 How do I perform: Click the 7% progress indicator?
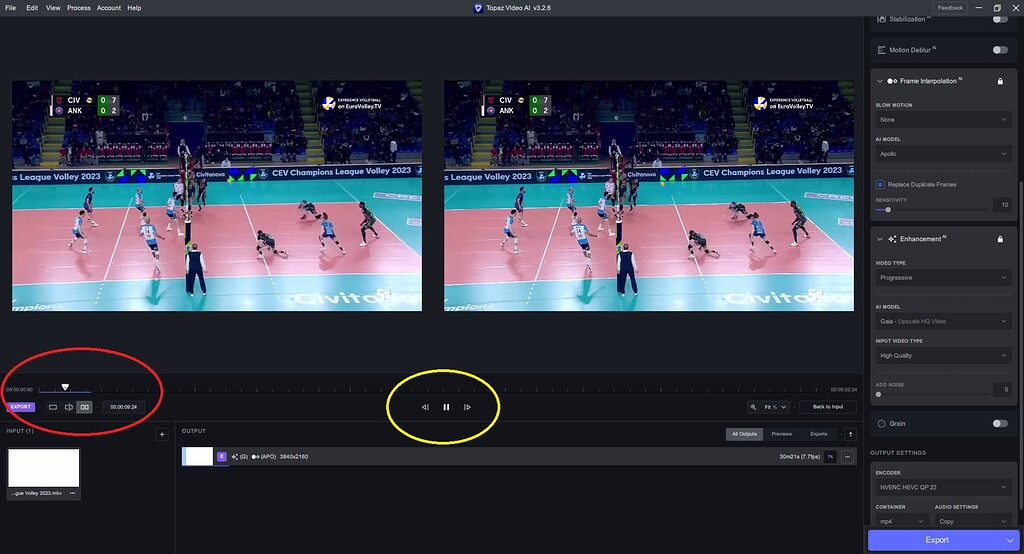[830, 457]
